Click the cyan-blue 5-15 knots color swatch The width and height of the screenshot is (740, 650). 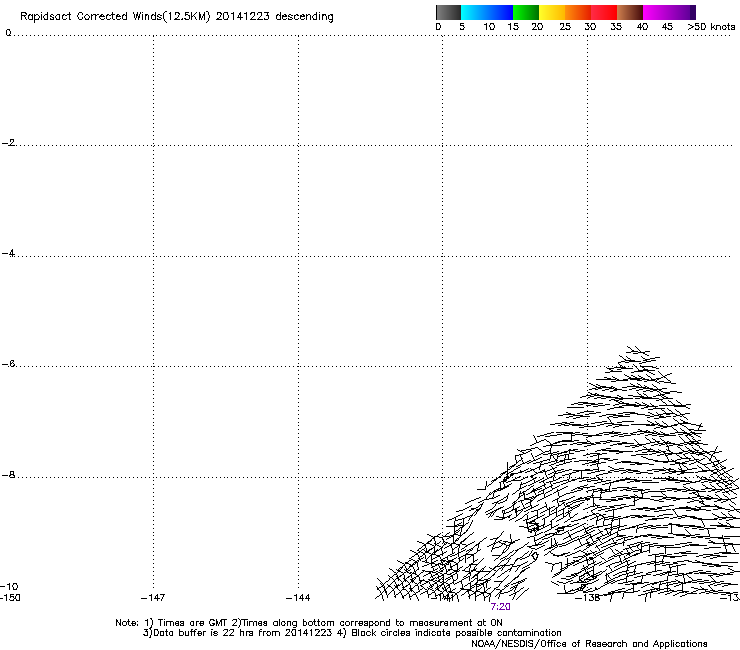[487, 12]
